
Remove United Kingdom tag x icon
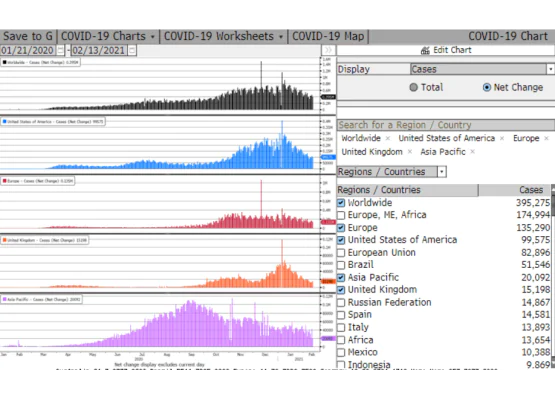410,152
